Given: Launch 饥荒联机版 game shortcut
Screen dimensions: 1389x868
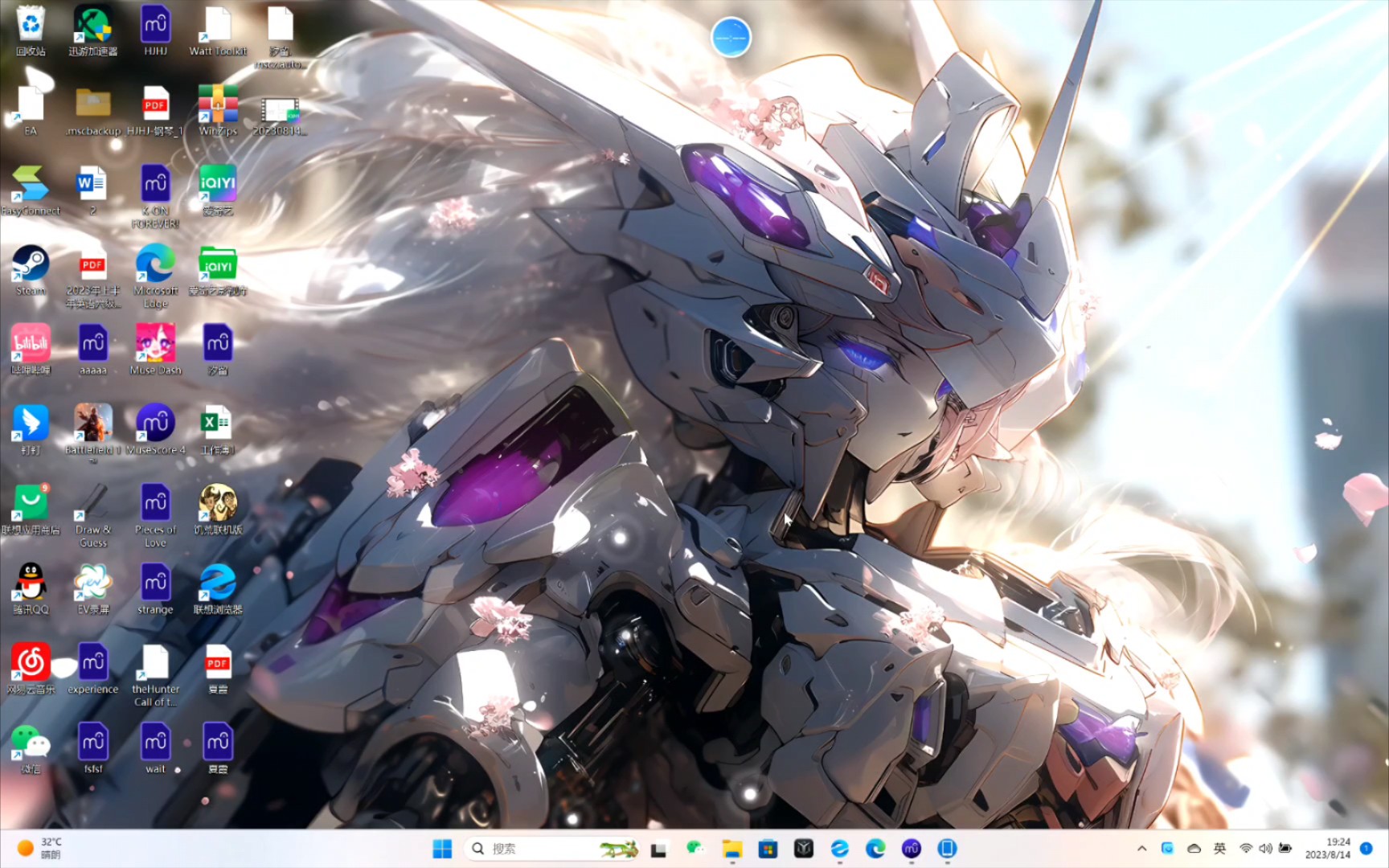Looking at the screenshot, I should [x=218, y=510].
